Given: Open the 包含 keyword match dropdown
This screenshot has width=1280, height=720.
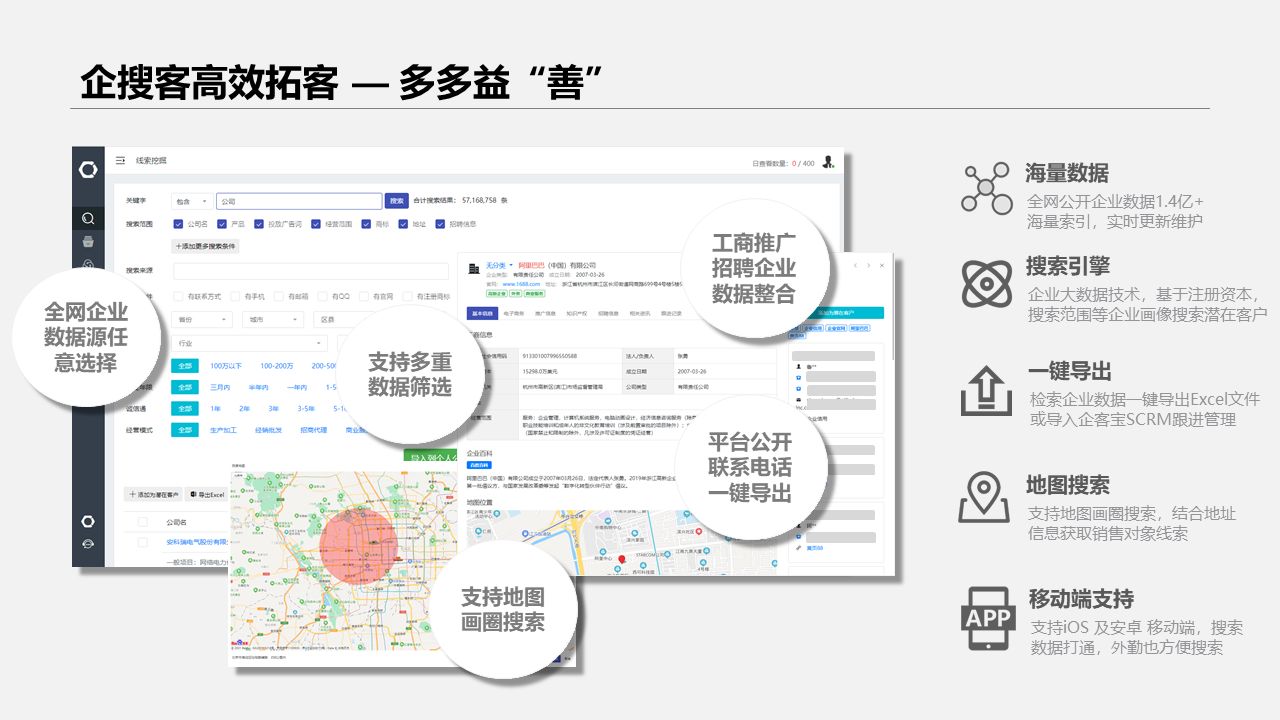Looking at the screenshot, I should (x=192, y=201).
